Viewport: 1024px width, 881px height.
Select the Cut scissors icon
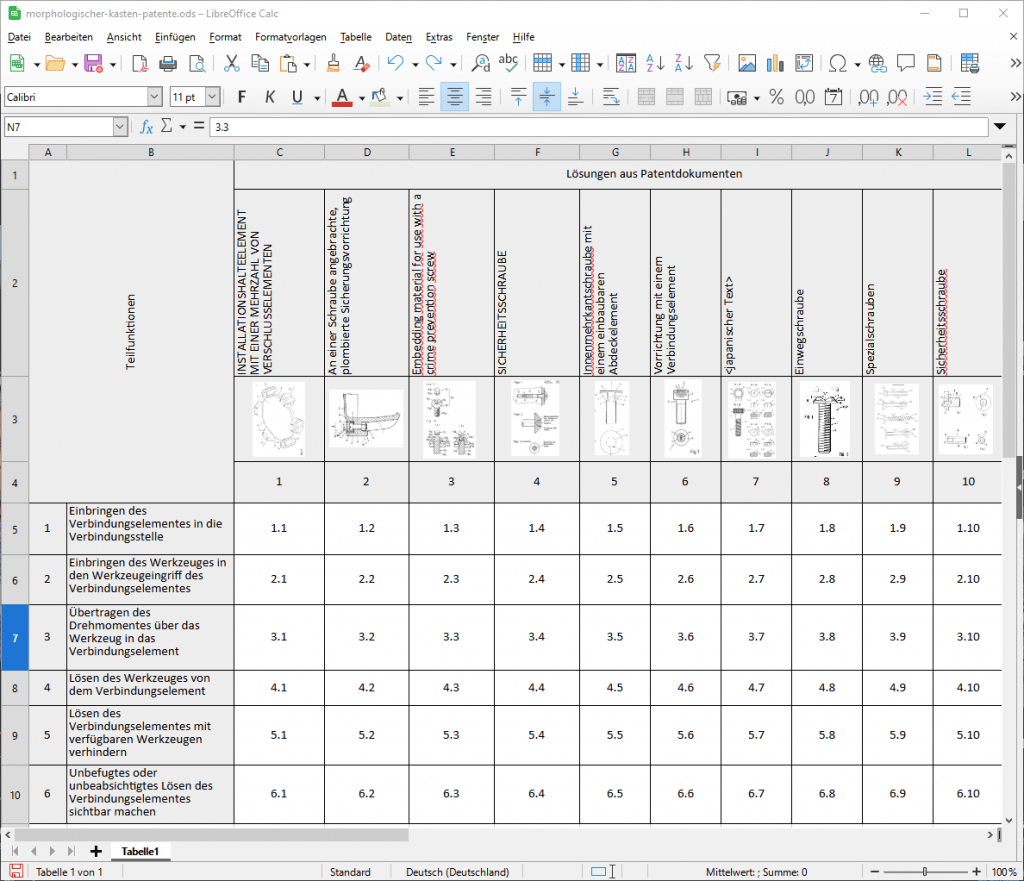pos(231,63)
